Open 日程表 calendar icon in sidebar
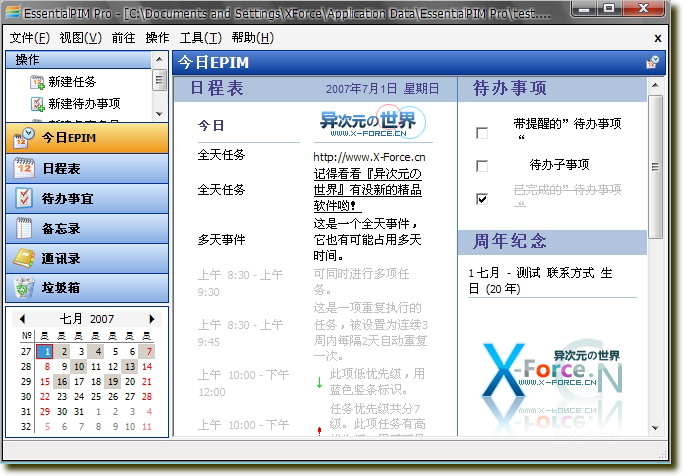683x476 pixels. pos(24,169)
